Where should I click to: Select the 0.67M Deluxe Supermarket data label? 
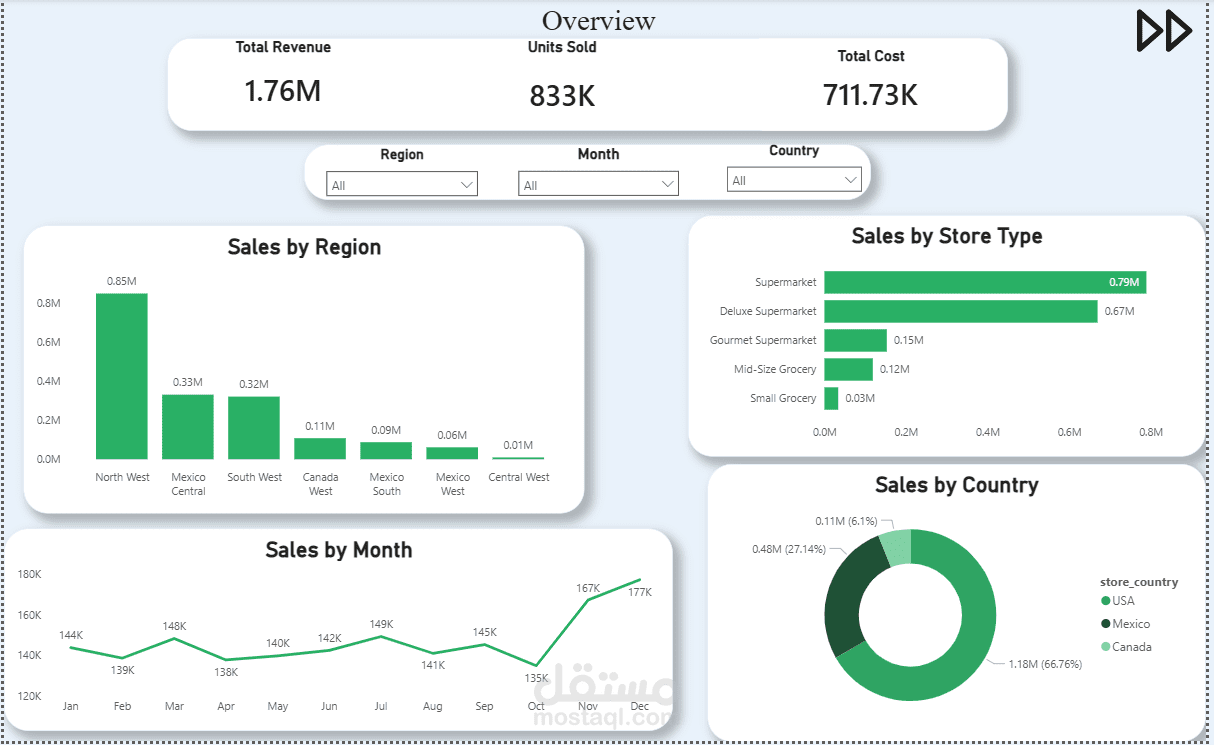coord(1120,311)
